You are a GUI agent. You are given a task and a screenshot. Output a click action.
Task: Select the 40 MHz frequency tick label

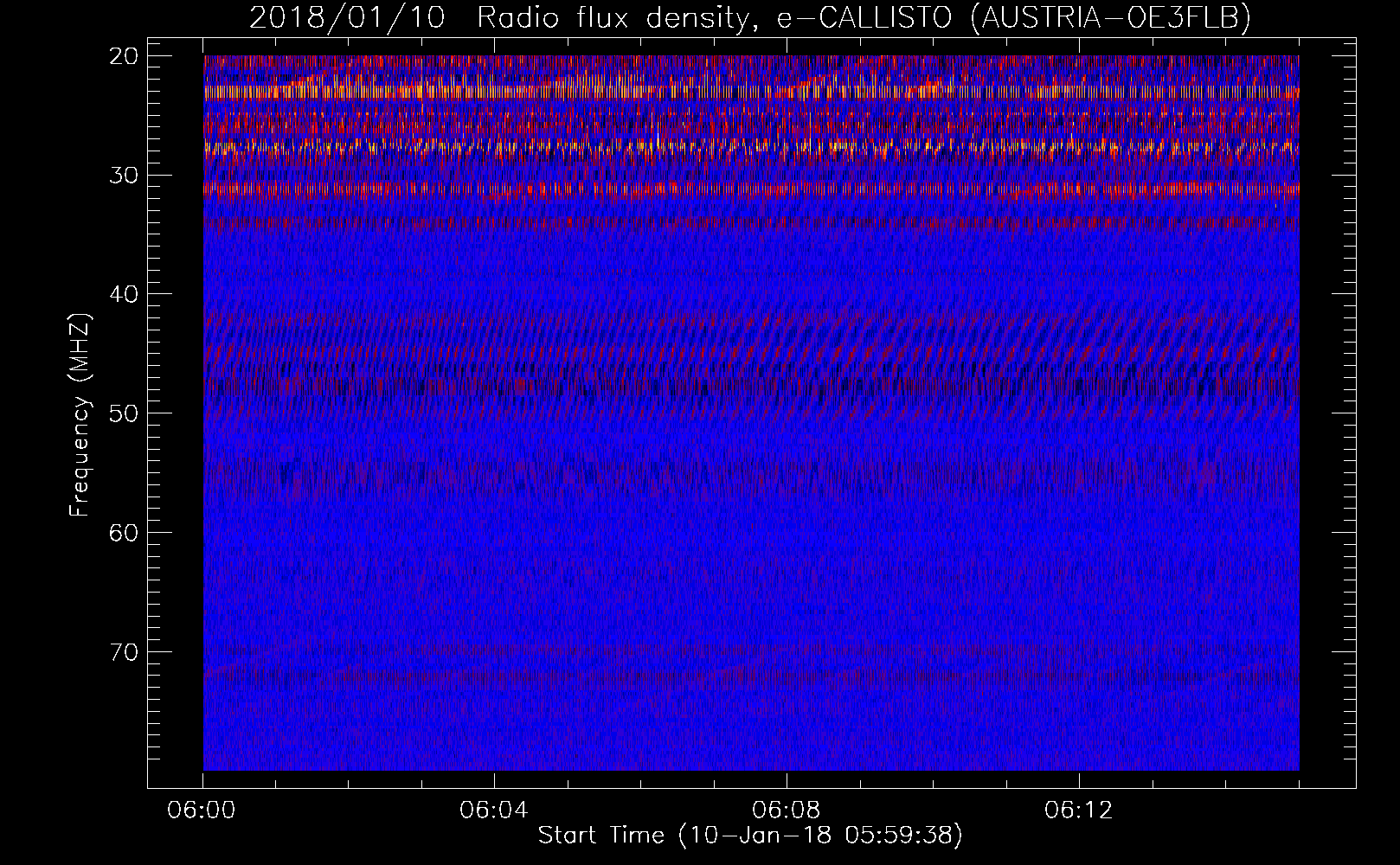pyautogui.click(x=125, y=294)
